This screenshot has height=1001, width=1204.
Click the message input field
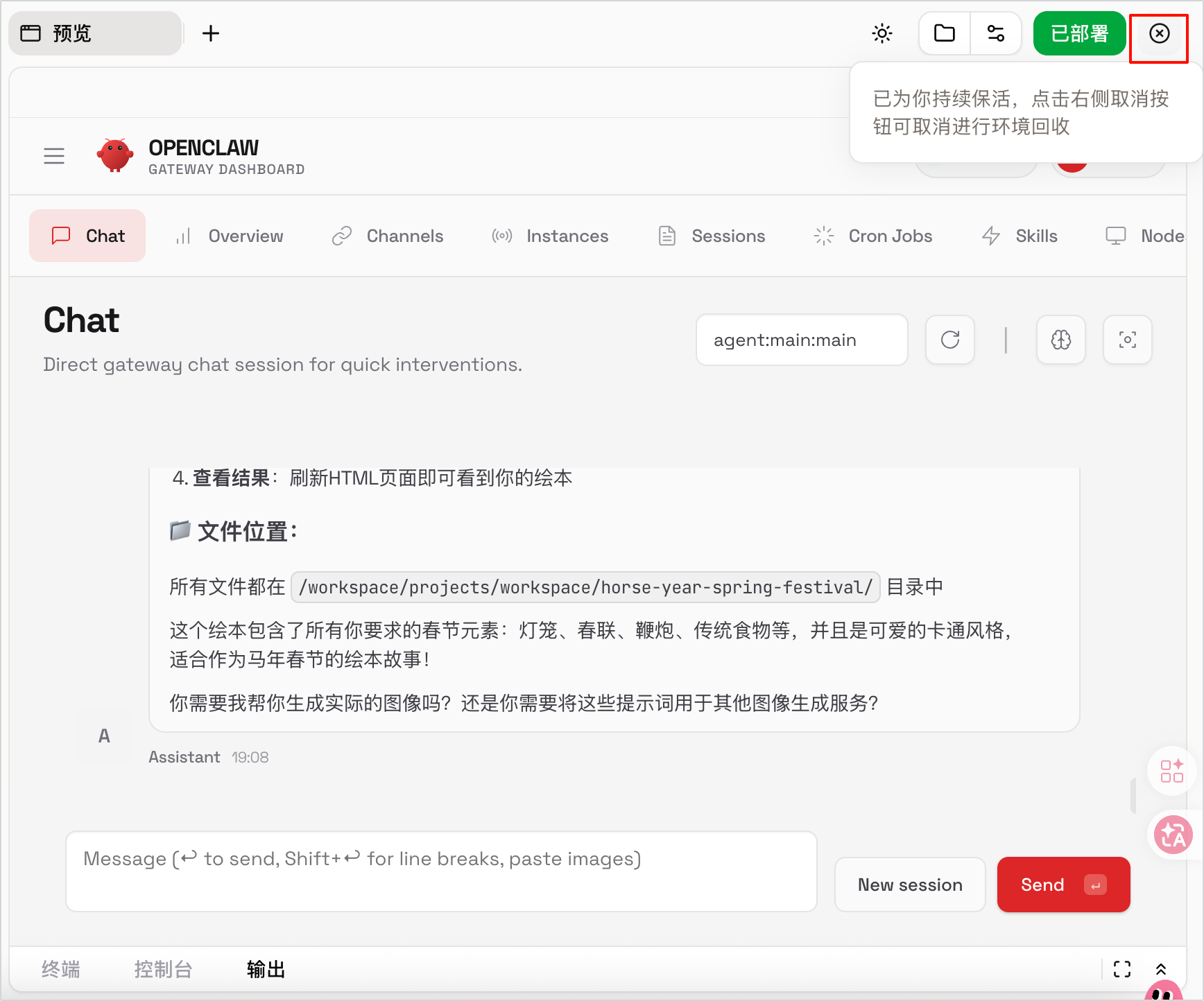tap(441, 871)
